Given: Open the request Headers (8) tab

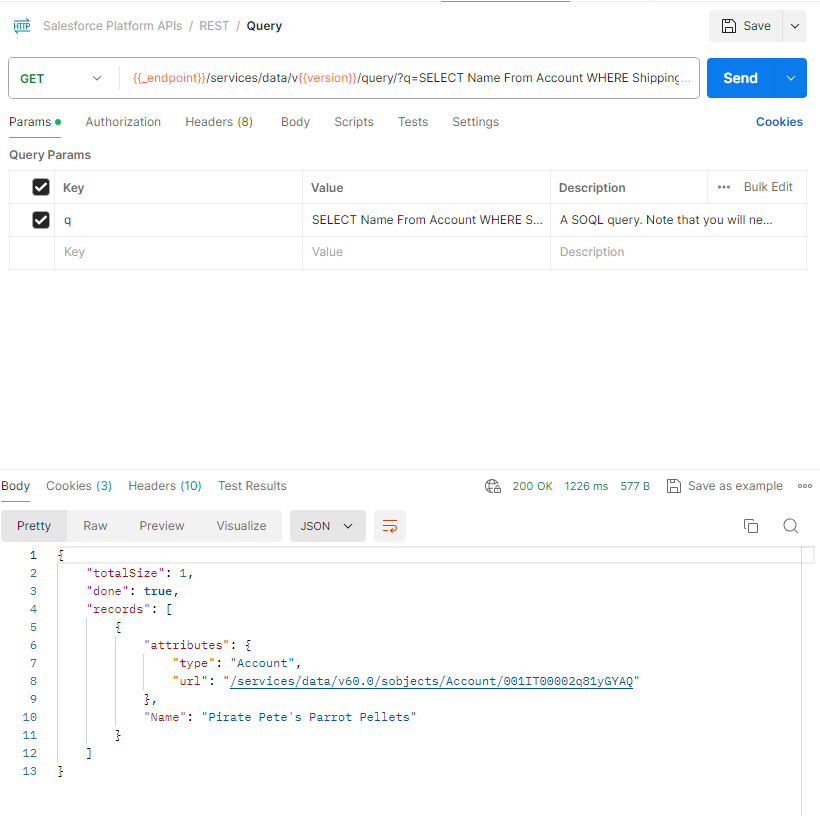Looking at the screenshot, I should click(x=219, y=122).
